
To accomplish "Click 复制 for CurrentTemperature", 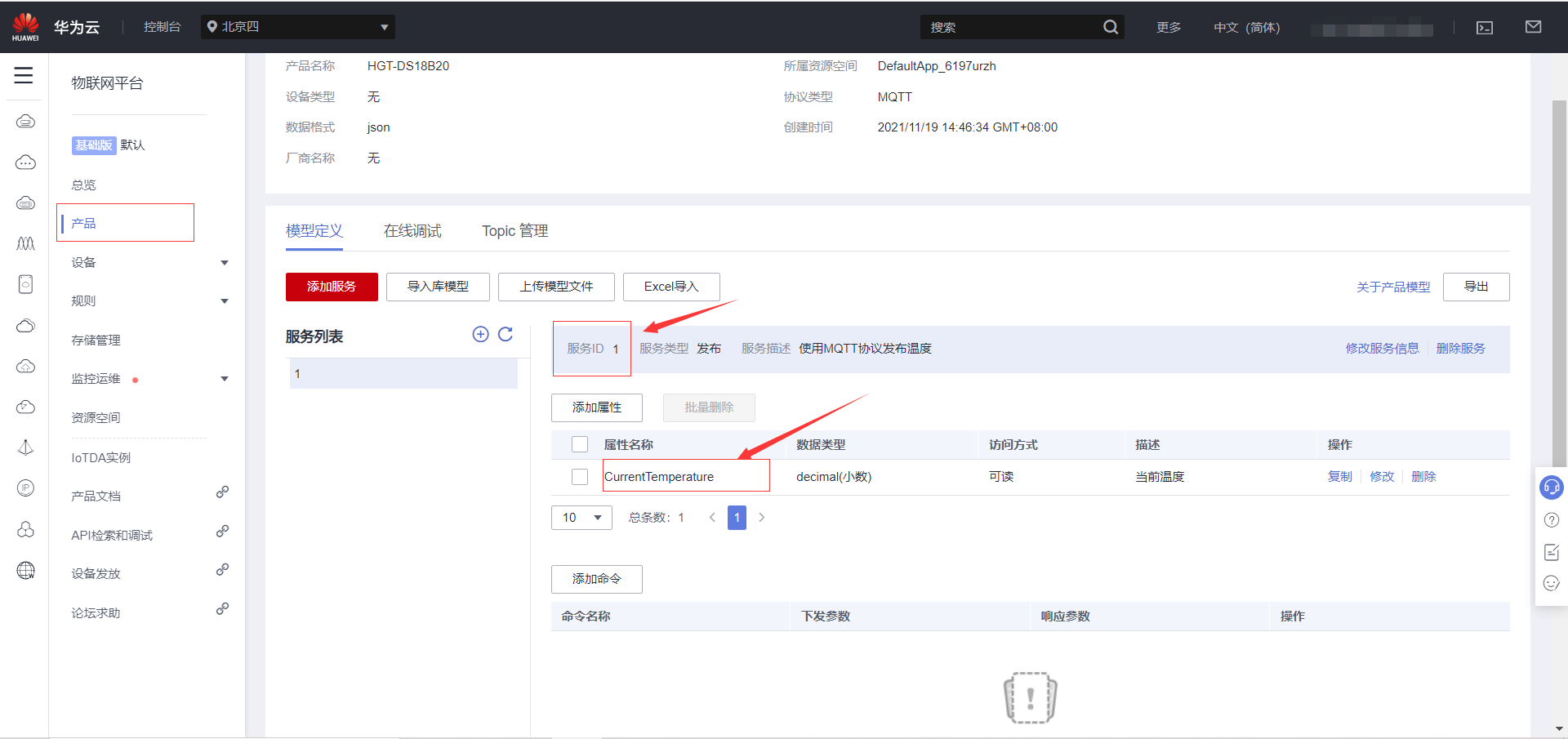I will tap(1340, 477).
